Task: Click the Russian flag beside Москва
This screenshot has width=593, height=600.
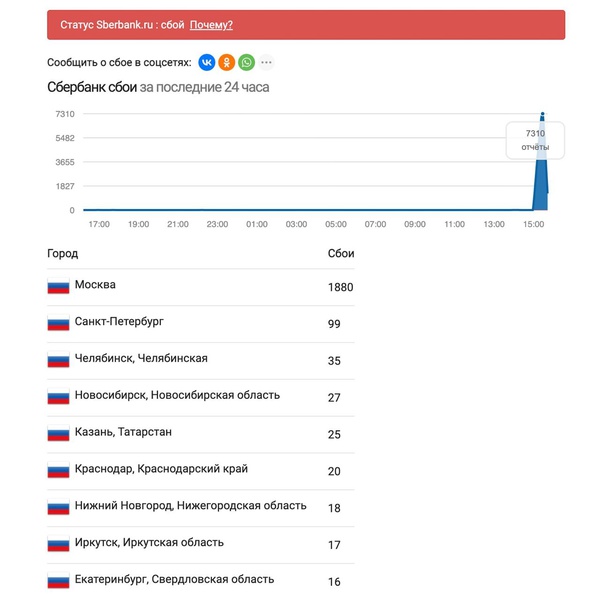Action: tap(59, 286)
